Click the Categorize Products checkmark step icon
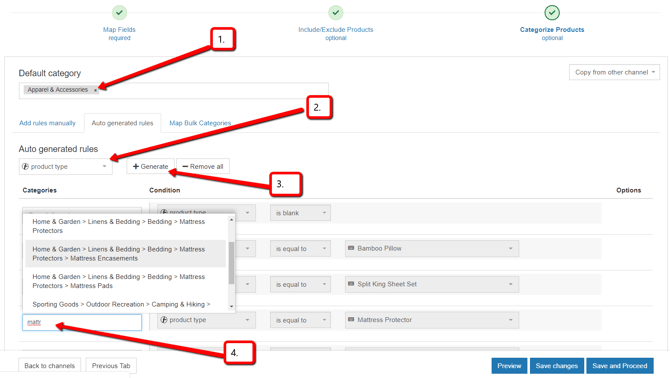The height and width of the screenshot is (378, 670). click(x=552, y=13)
